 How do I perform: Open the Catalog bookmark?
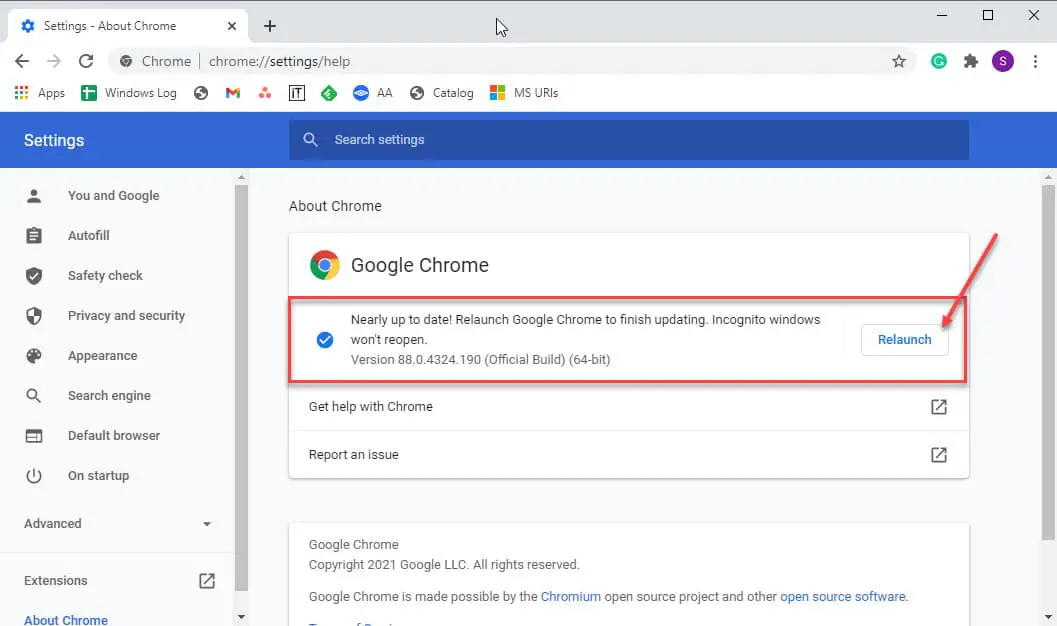click(442, 93)
